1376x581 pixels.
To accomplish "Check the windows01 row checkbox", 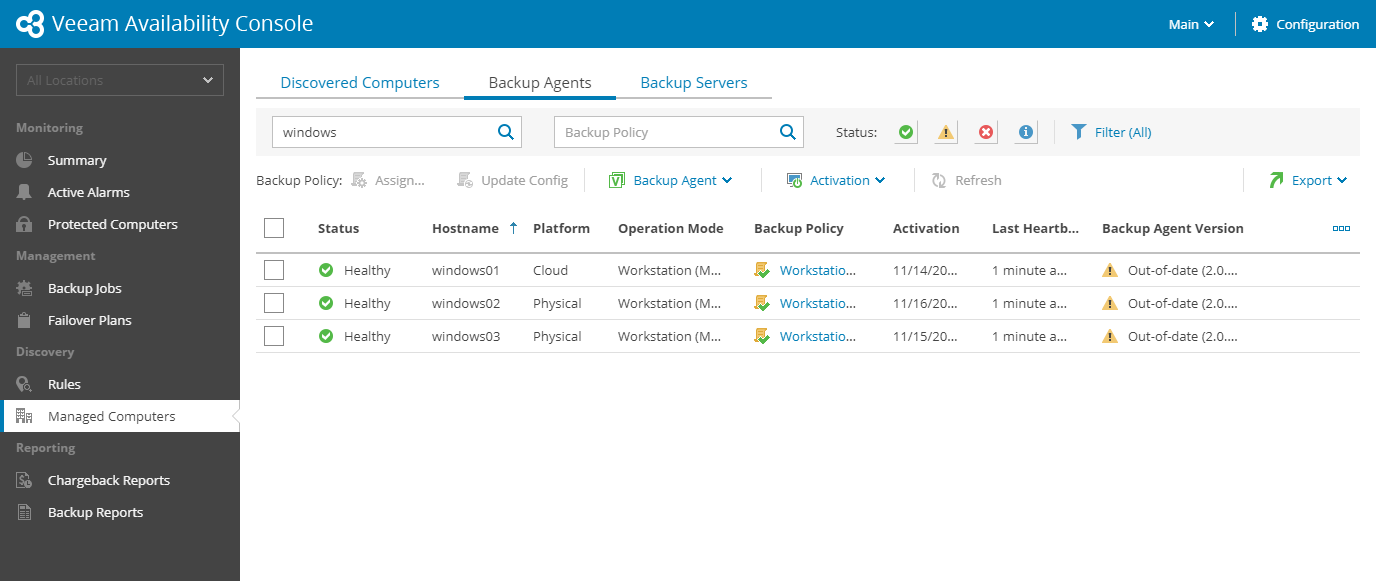I will pyautogui.click(x=274, y=270).
